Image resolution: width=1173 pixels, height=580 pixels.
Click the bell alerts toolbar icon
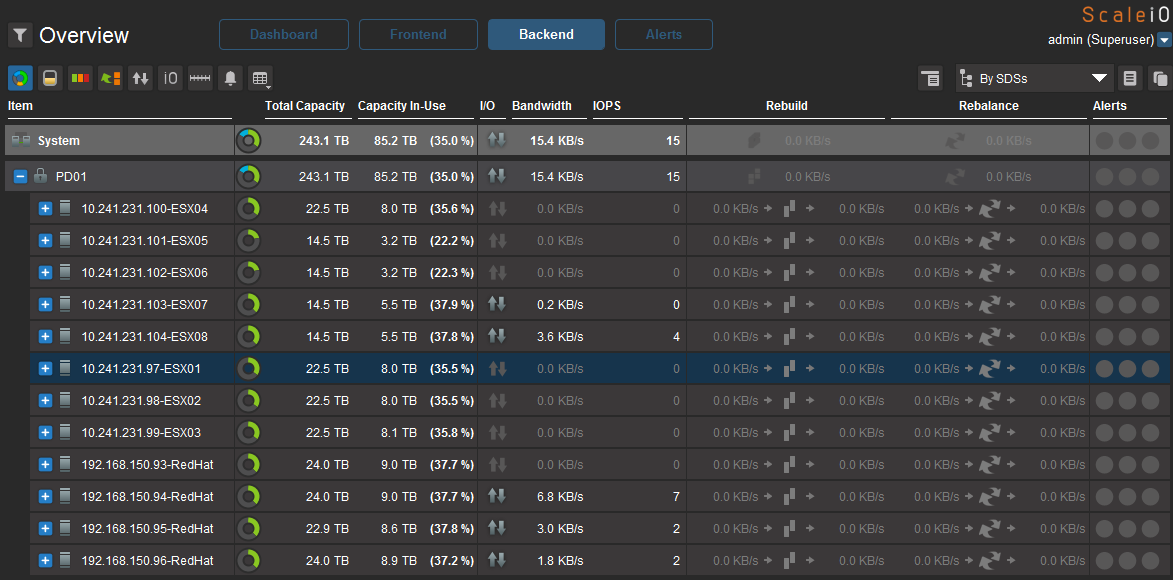click(230, 78)
